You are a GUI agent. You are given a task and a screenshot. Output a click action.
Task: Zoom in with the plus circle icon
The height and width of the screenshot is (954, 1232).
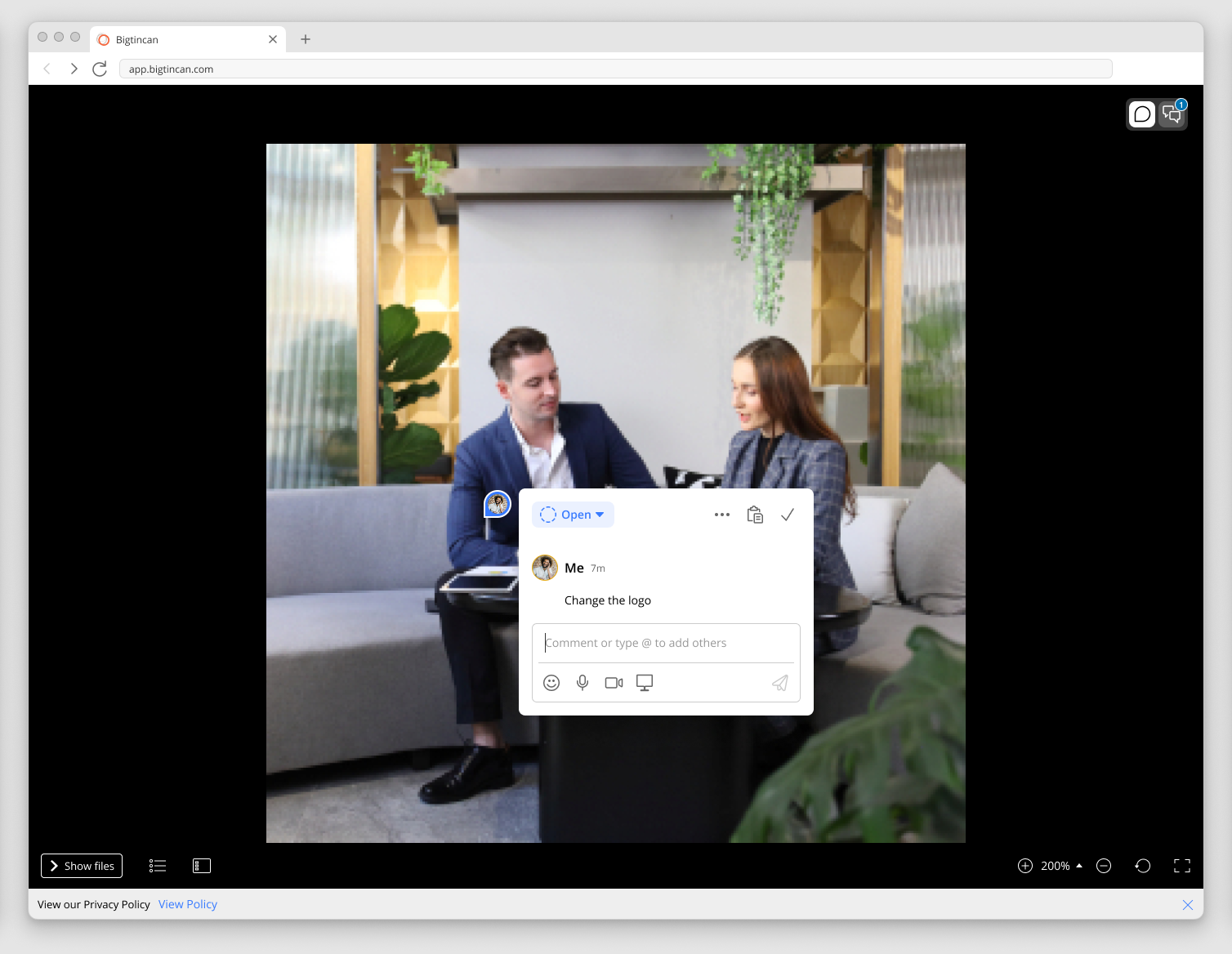click(1025, 866)
